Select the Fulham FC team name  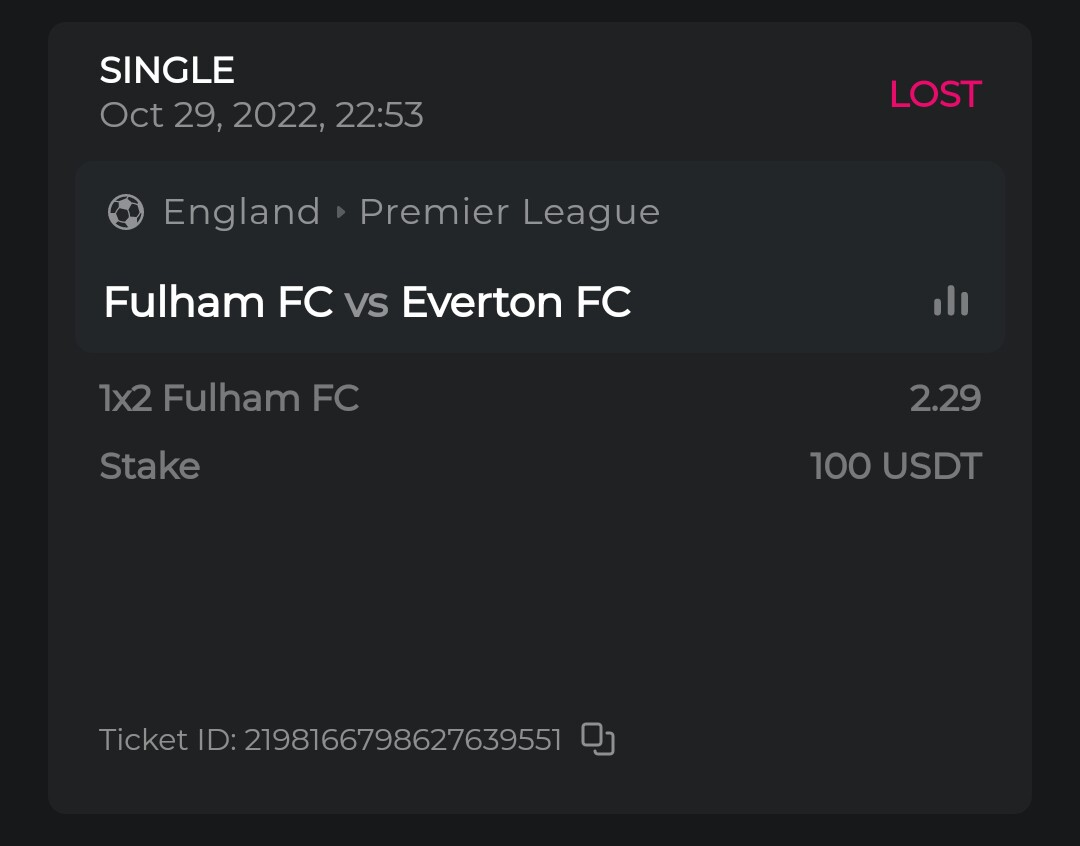click(x=218, y=302)
